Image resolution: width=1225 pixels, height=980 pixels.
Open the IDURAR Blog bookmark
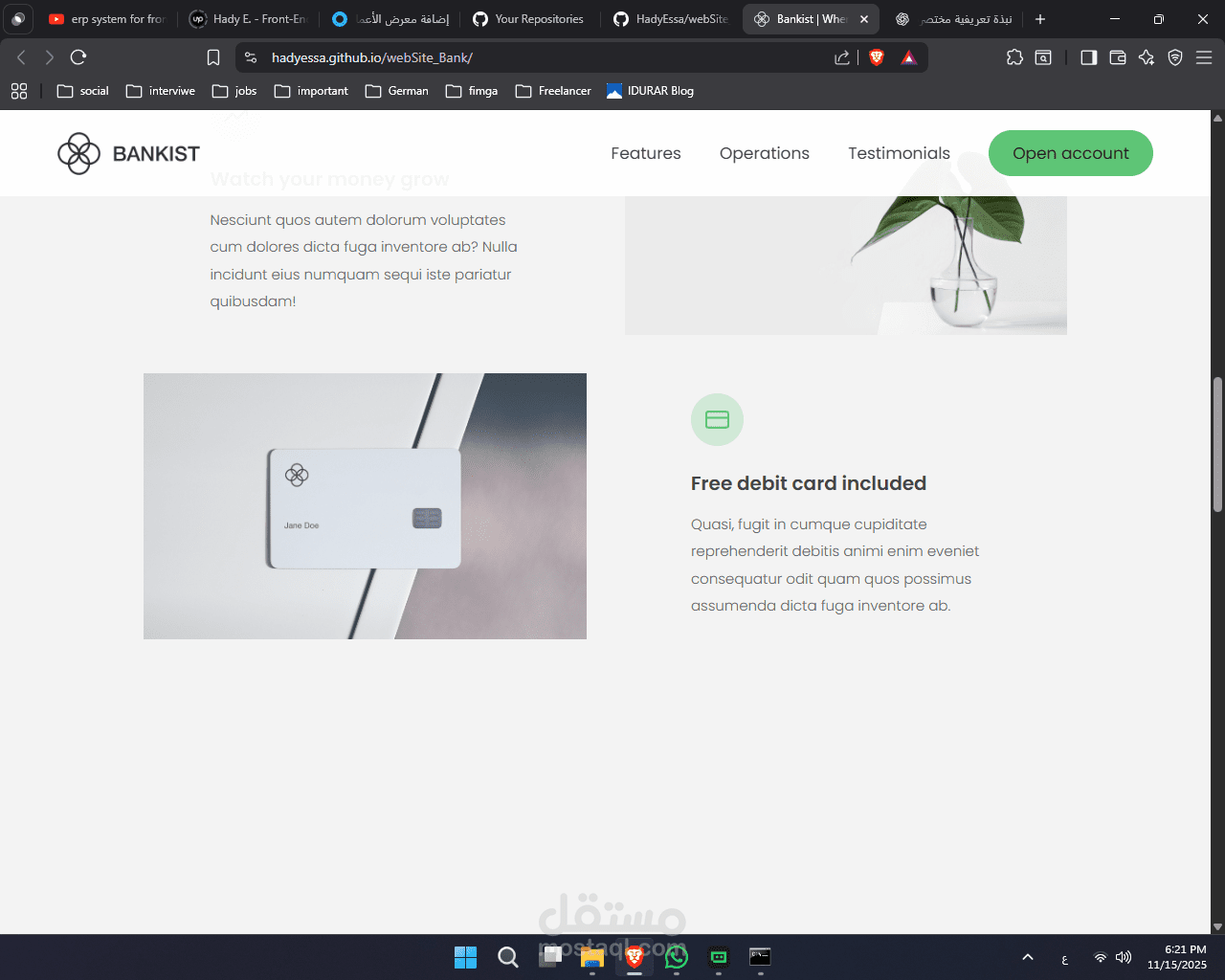click(651, 91)
